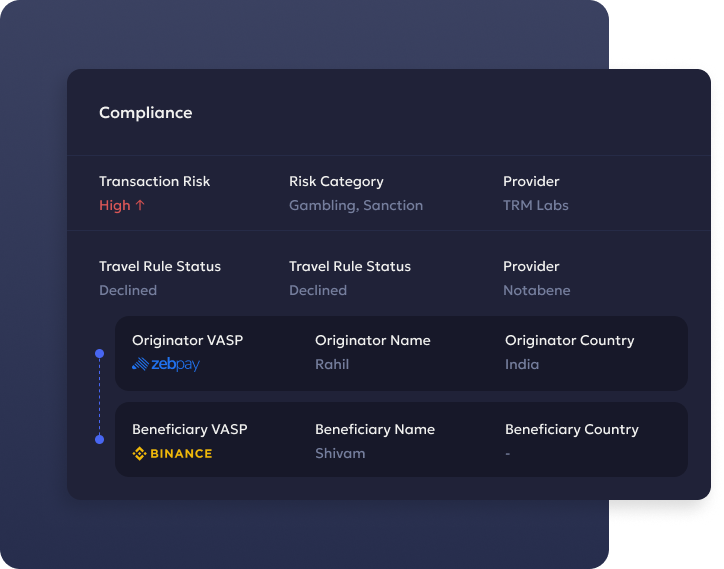Select the originator country India
724x569 pixels.
[522, 364]
